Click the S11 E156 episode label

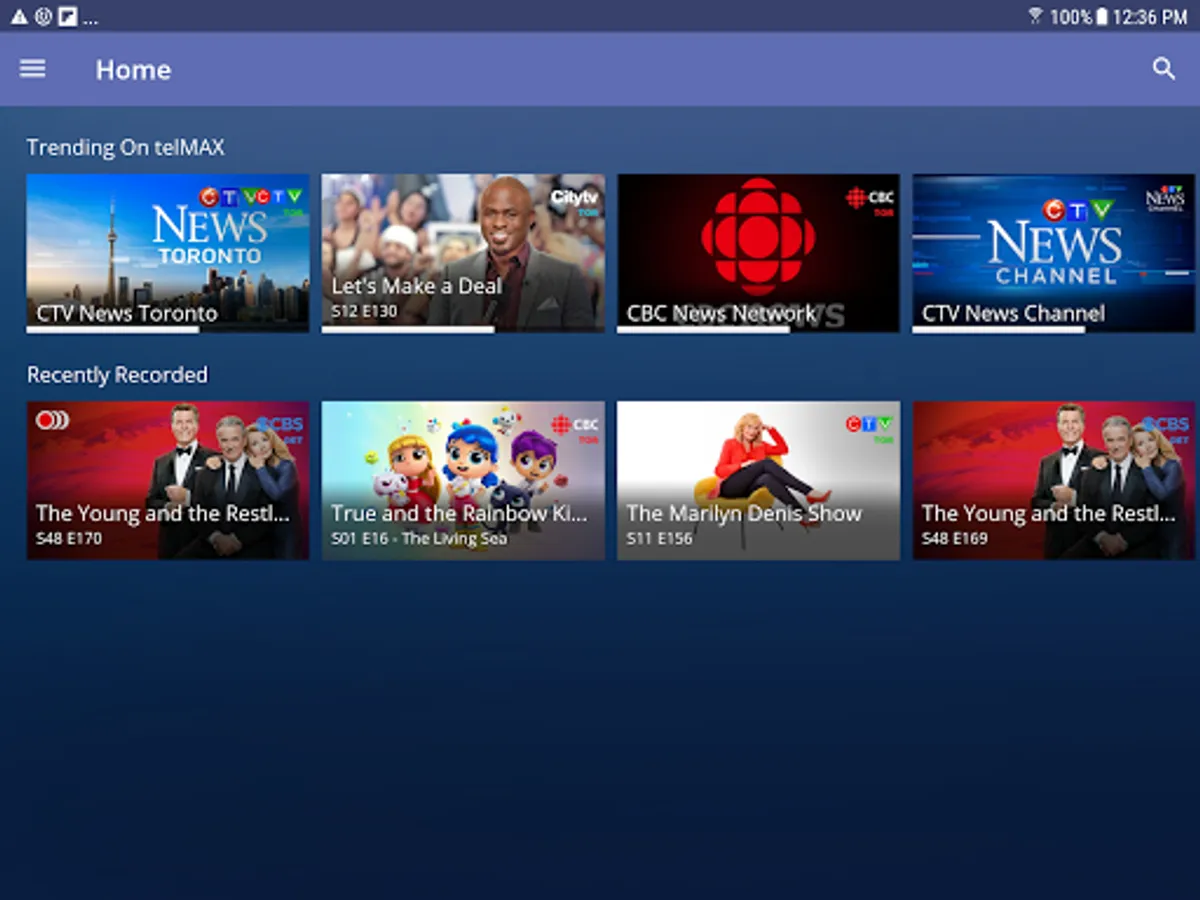click(660, 539)
